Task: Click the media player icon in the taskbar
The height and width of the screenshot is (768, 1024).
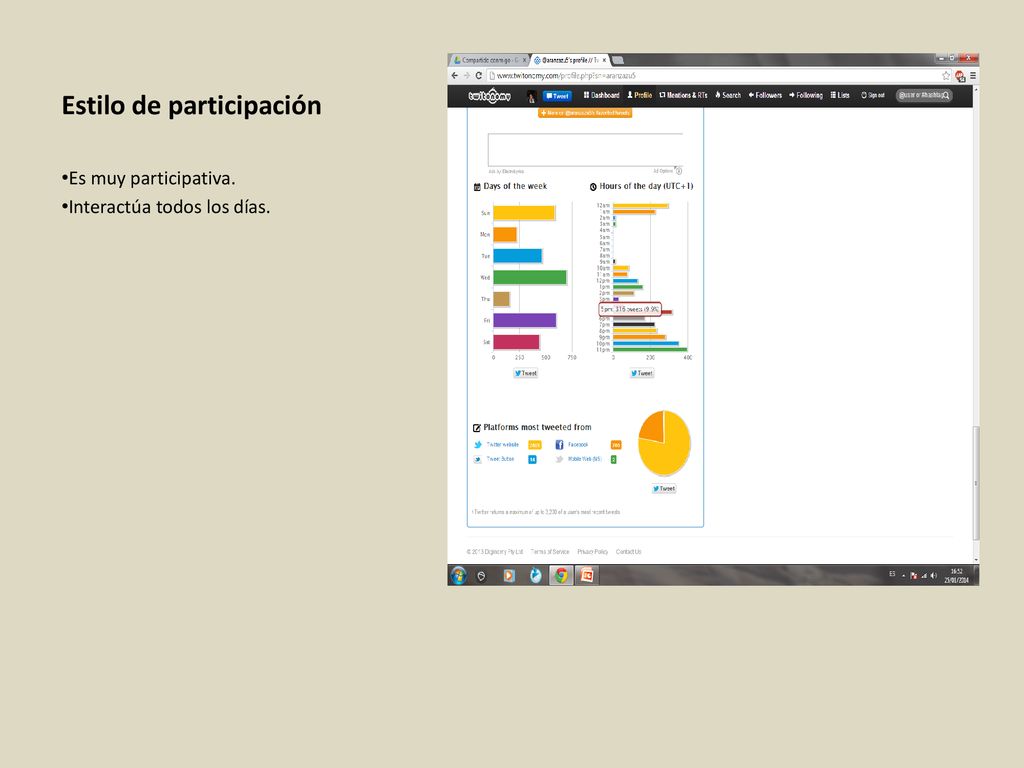Action: tap(509, 575)
